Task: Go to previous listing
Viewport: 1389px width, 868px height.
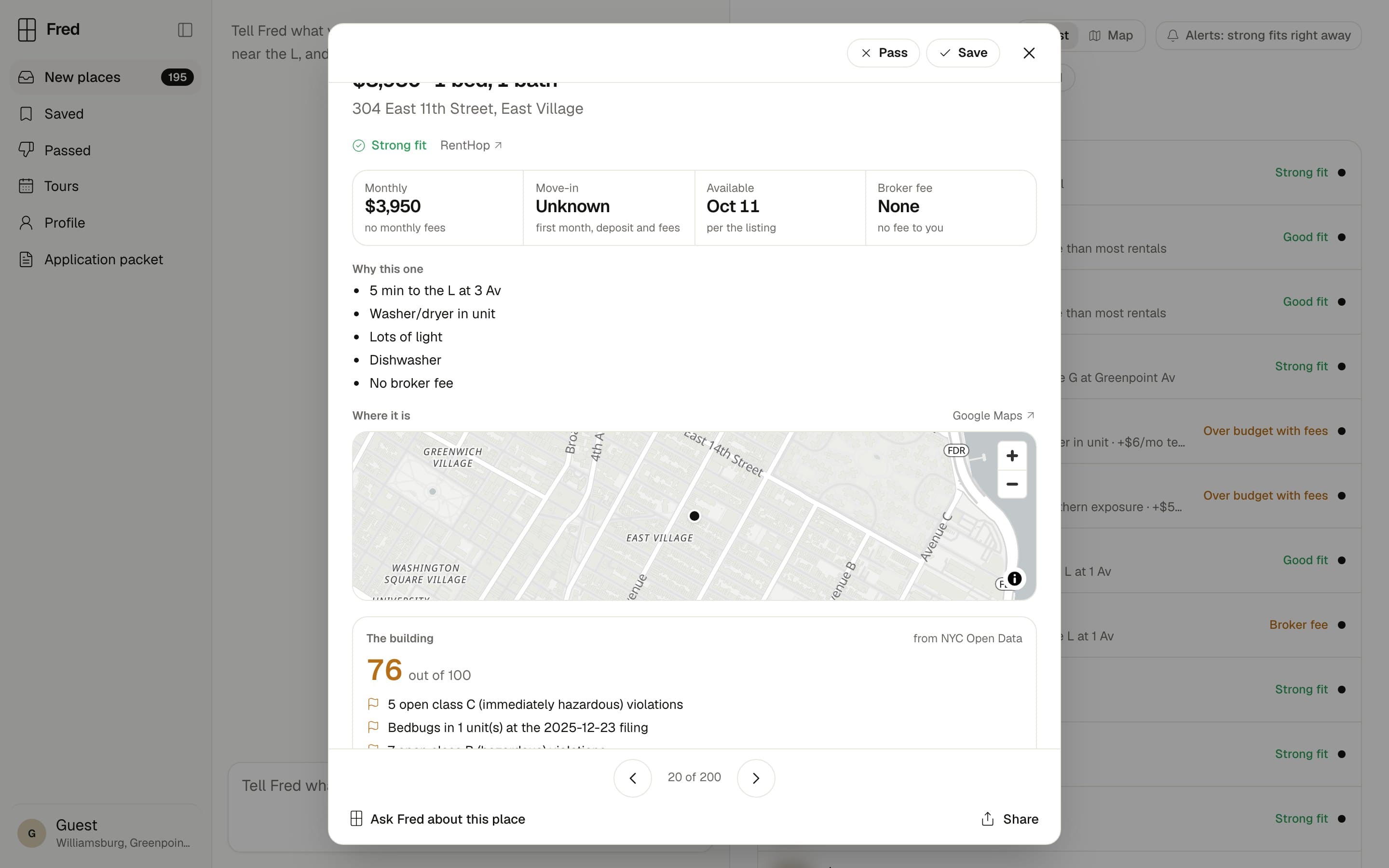Action: pyautogui.click(x=632, y=778)
